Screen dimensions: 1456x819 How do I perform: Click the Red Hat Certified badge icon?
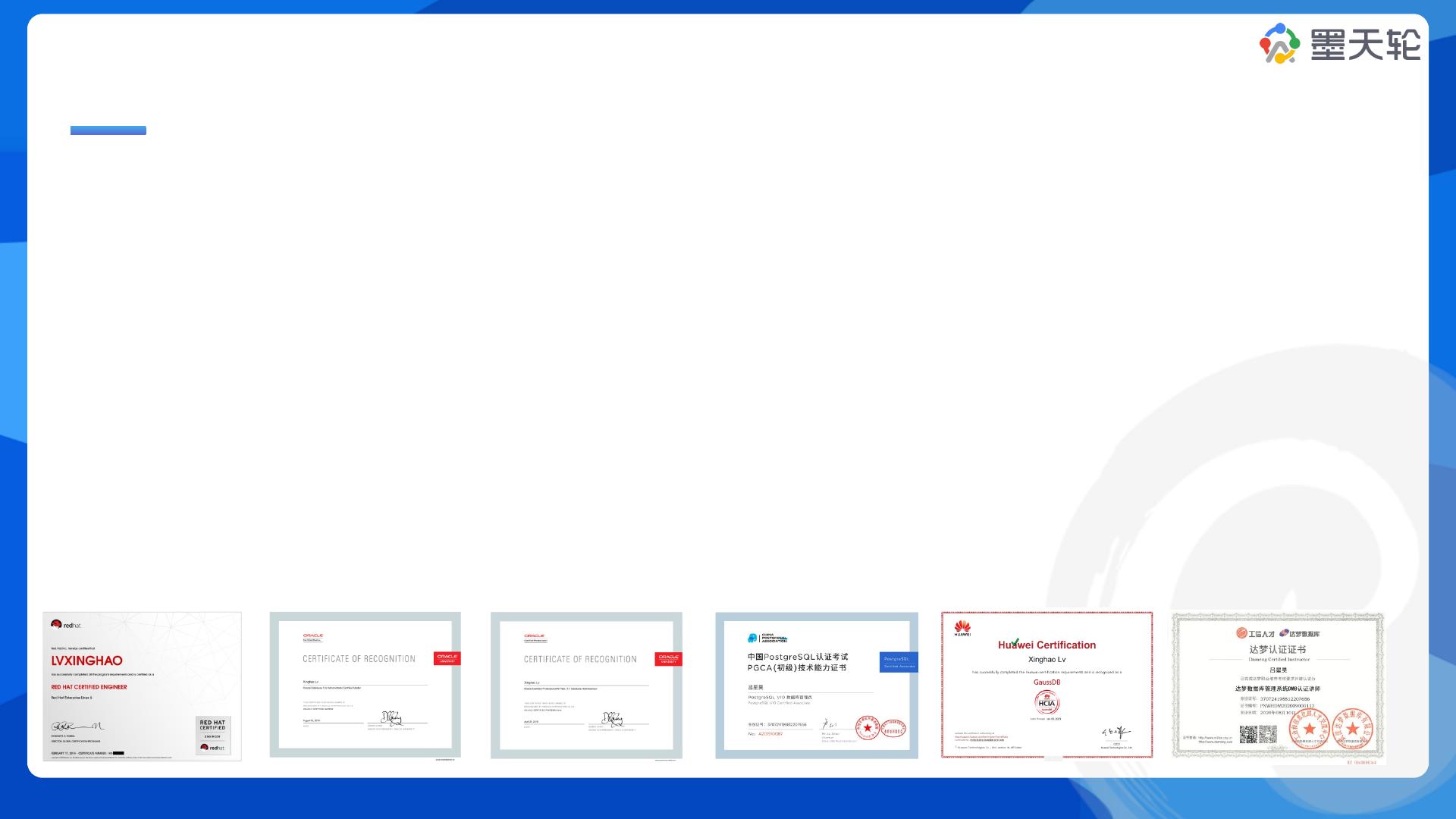pos(212,734)
